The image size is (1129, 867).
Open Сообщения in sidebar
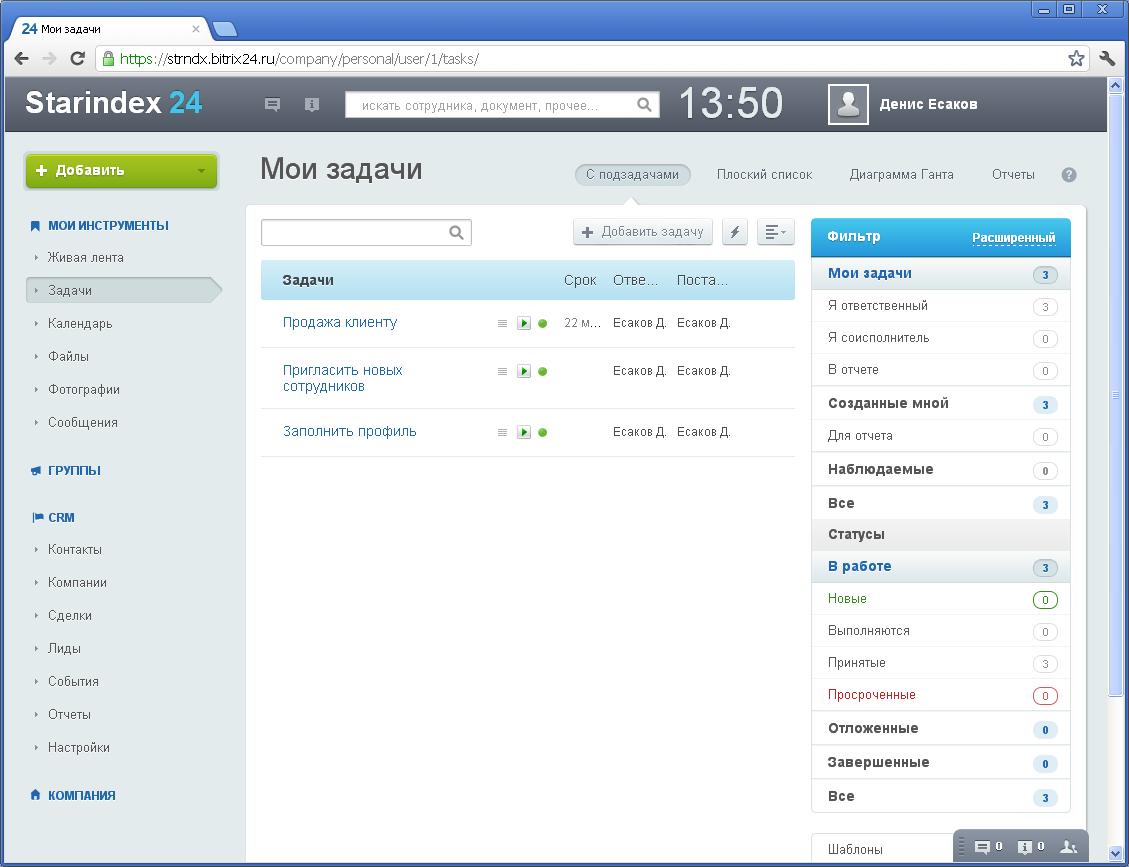(x=83, y=423)
